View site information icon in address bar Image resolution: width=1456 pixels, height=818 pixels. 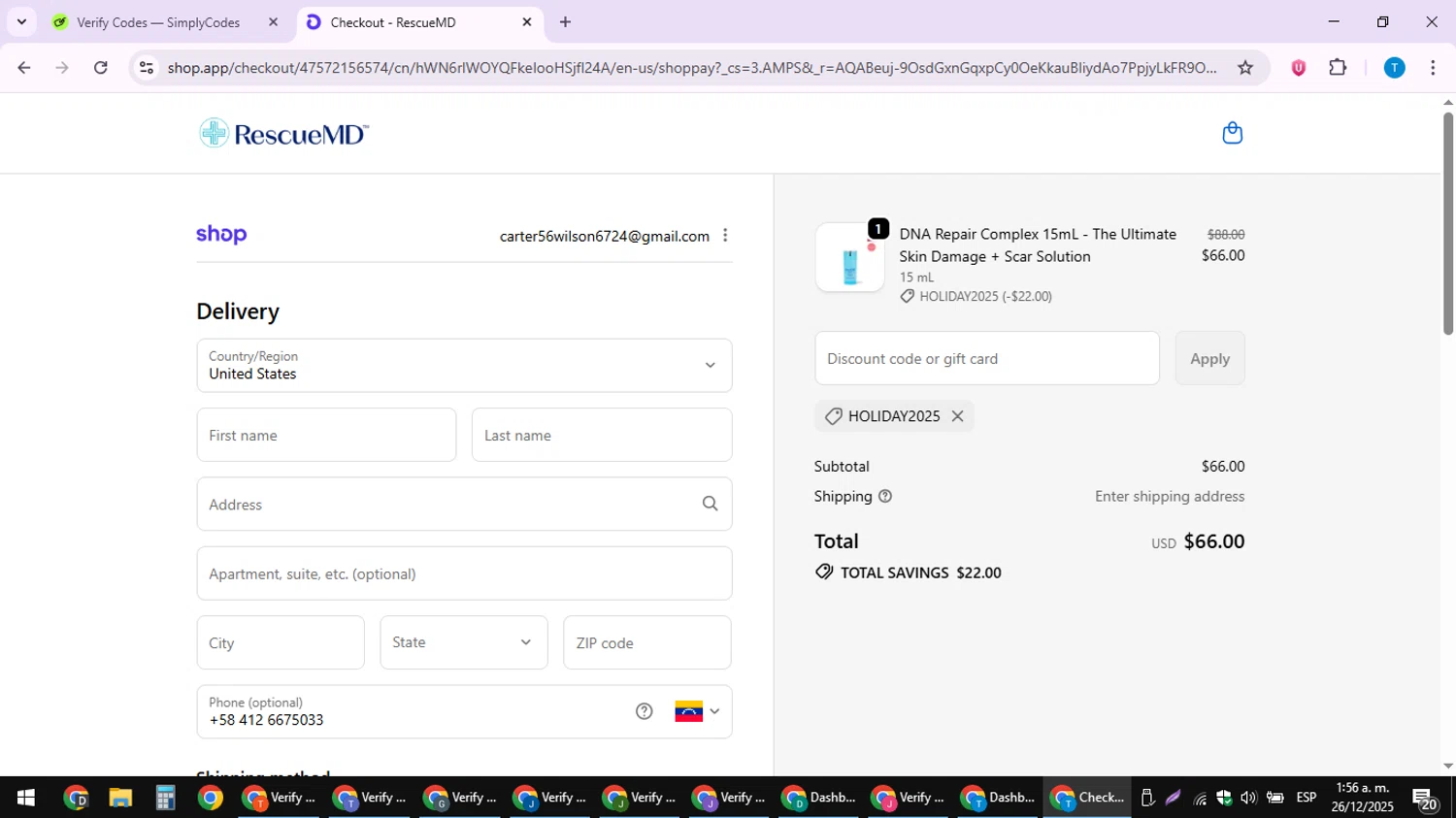pos(147,68)
